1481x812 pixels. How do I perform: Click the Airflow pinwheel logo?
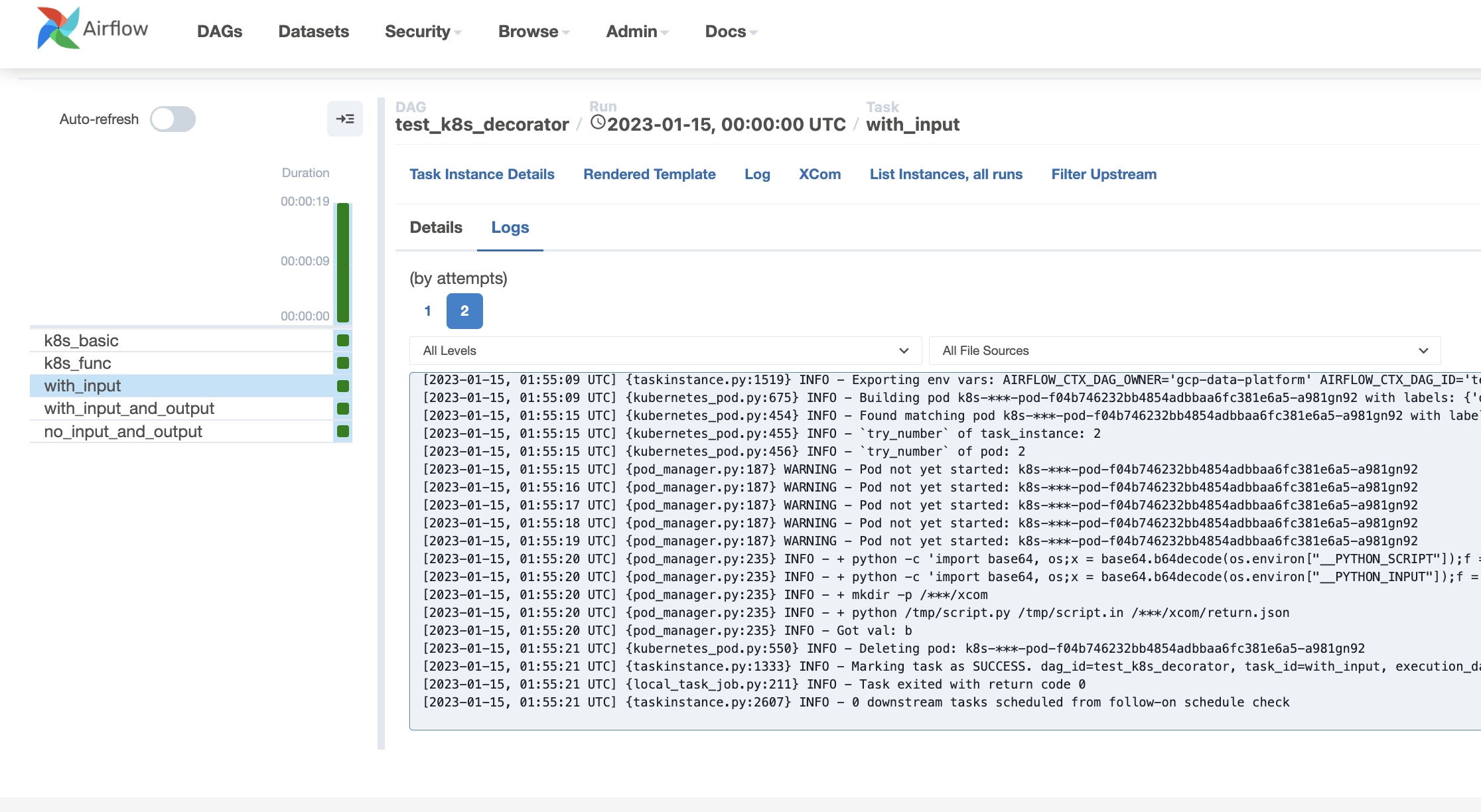(x=58, y=29)
